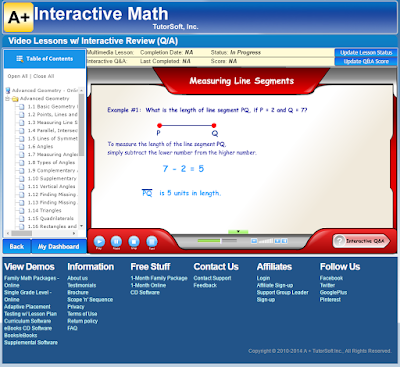
Task: Open lesson 1.10 Supplementary
Action: [x=52, y=179]
